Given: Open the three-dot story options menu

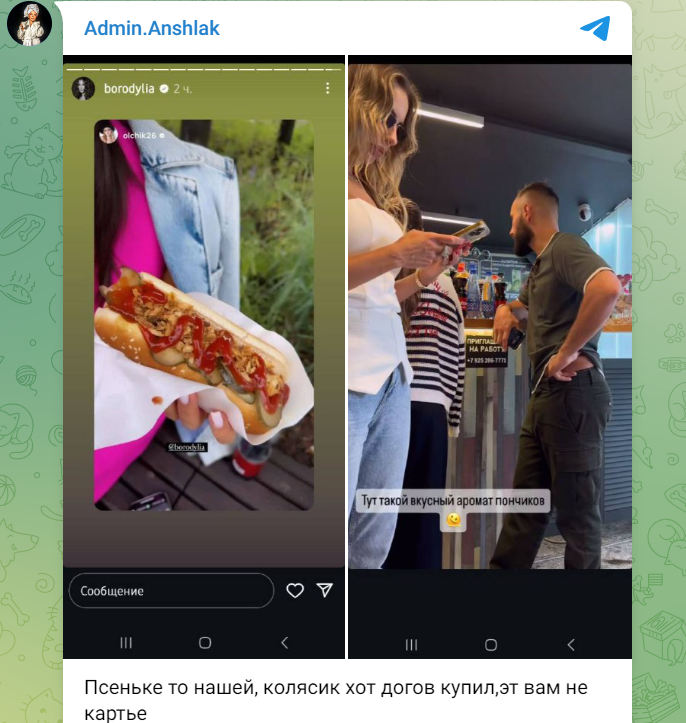Looking at the screenshot, I should tap(327, 89).
